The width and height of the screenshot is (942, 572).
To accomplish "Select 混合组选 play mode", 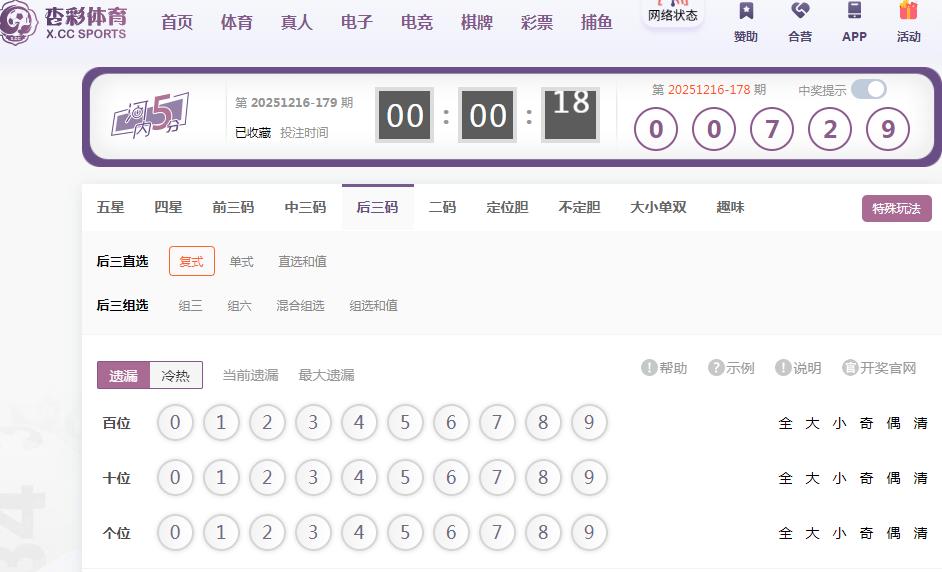I will click(300, 305).
